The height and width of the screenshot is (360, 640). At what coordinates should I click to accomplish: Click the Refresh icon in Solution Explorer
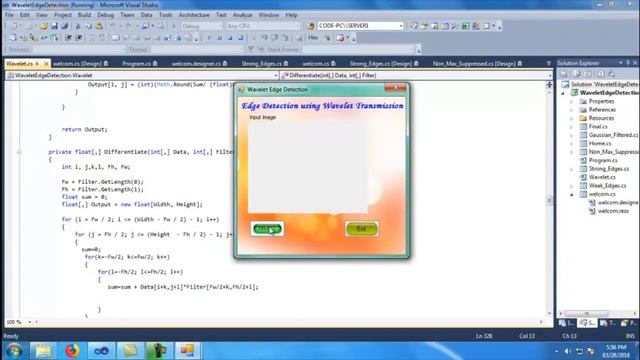coord(588,74)
